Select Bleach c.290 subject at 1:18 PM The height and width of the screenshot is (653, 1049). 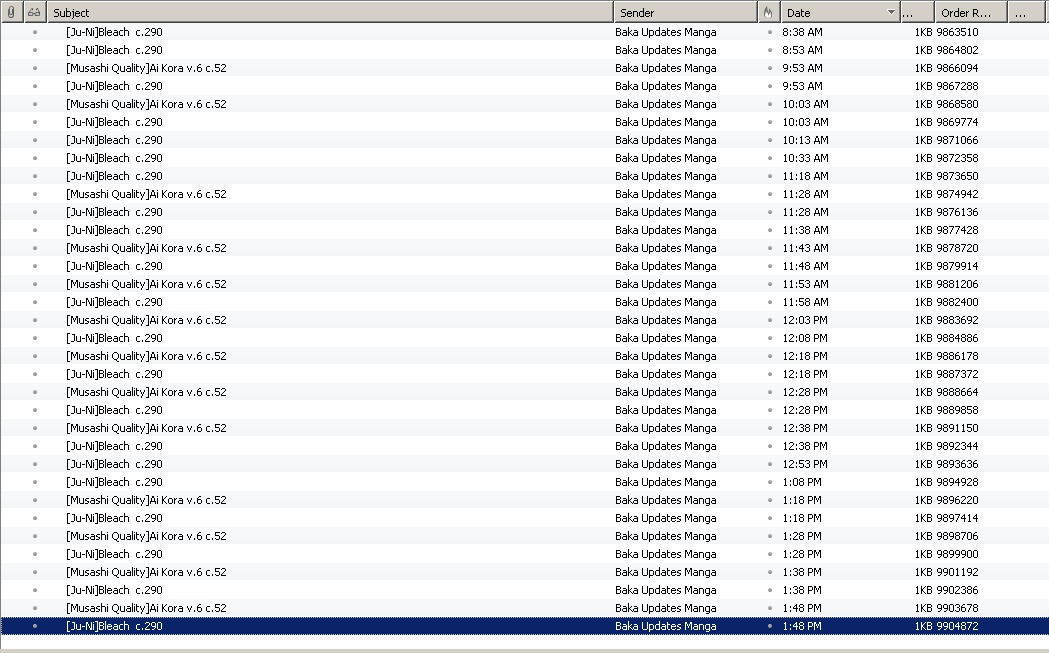[114, 519]
